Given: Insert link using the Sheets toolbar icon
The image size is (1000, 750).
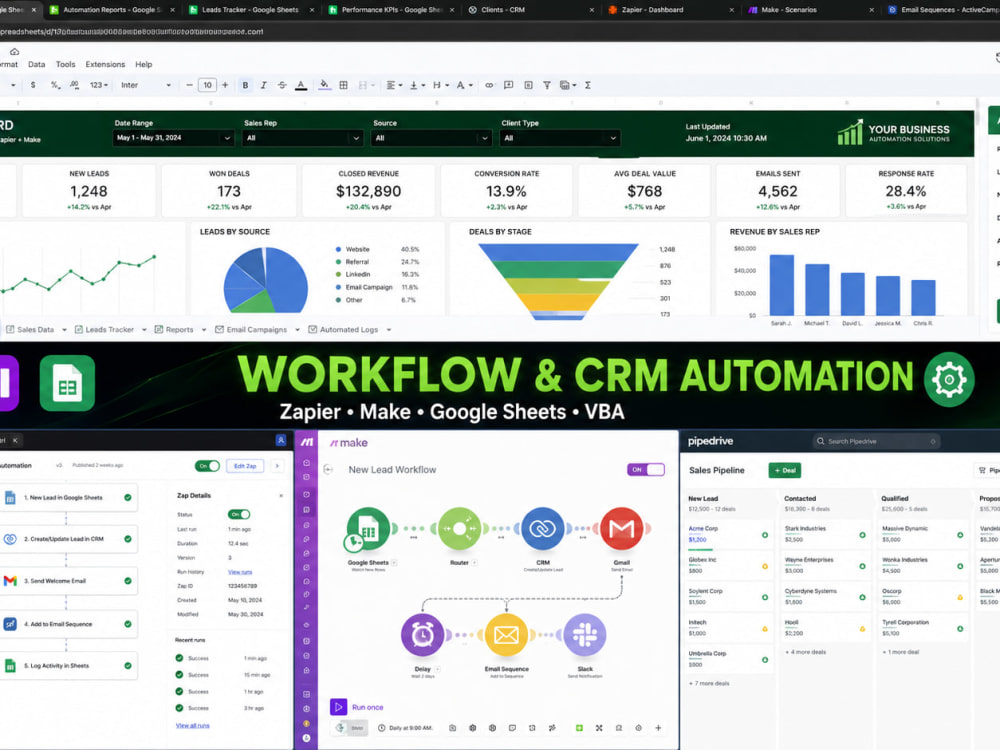Looking at the screenshot, I should click(x=489, y=85).
